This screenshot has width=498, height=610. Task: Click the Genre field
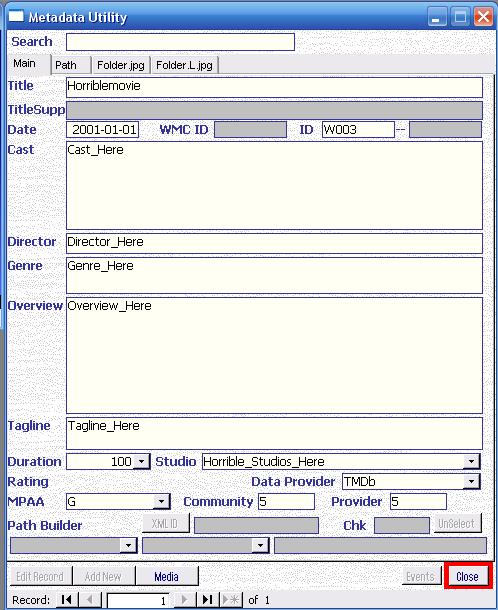coord(274,275)
